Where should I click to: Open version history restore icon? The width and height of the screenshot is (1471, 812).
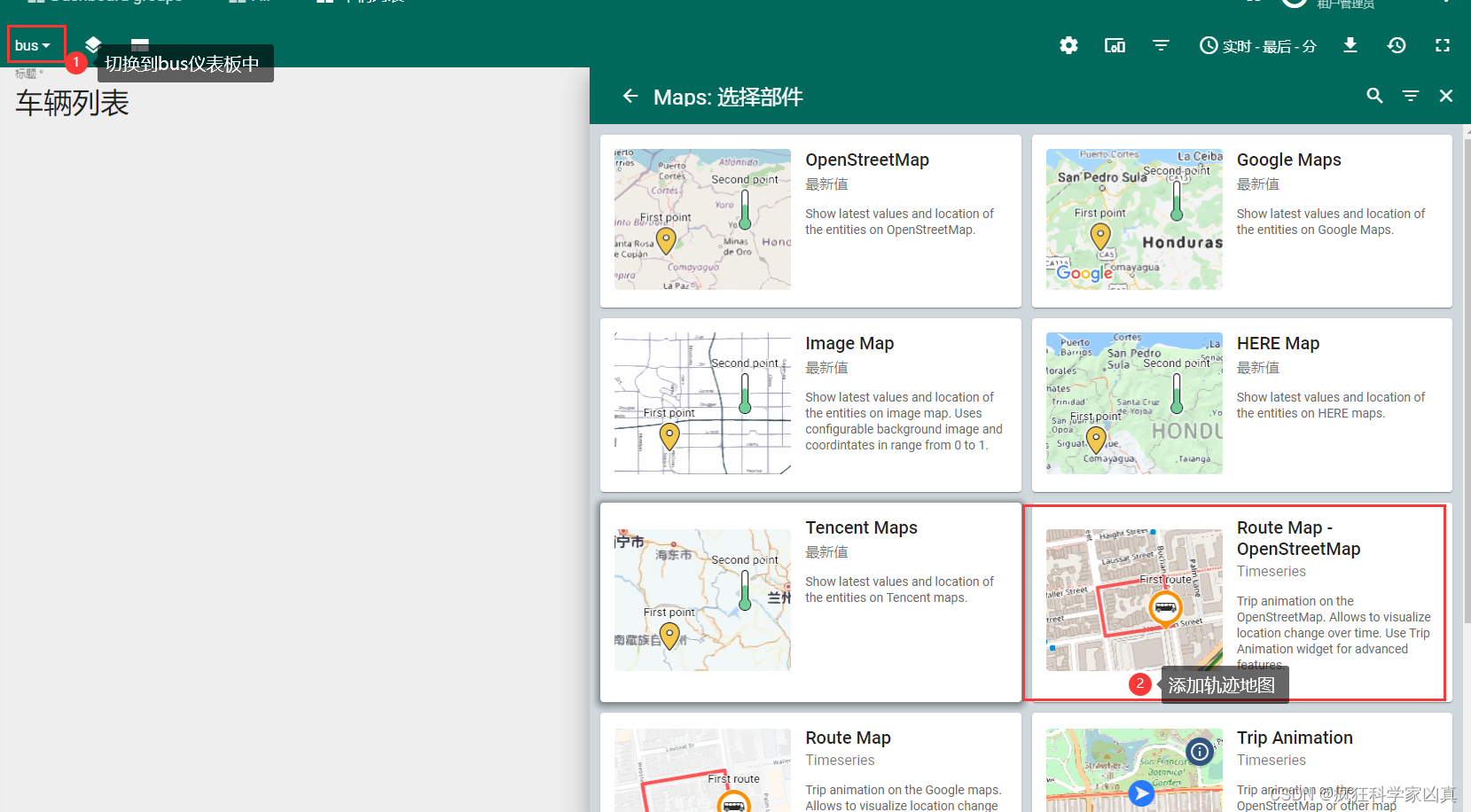click(1397, 45)
